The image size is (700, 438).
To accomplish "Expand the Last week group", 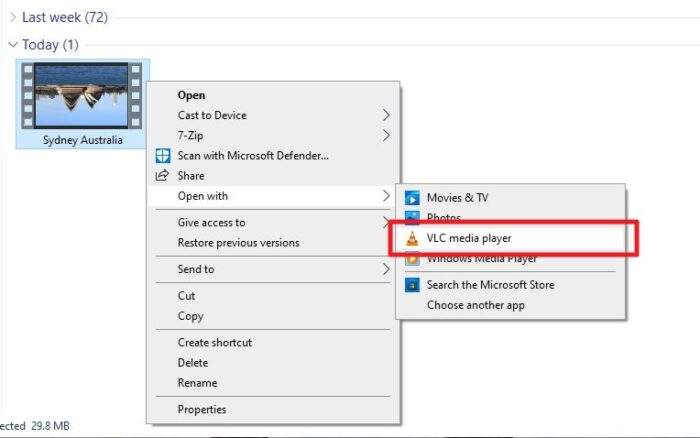I will (x=13, y=17).
